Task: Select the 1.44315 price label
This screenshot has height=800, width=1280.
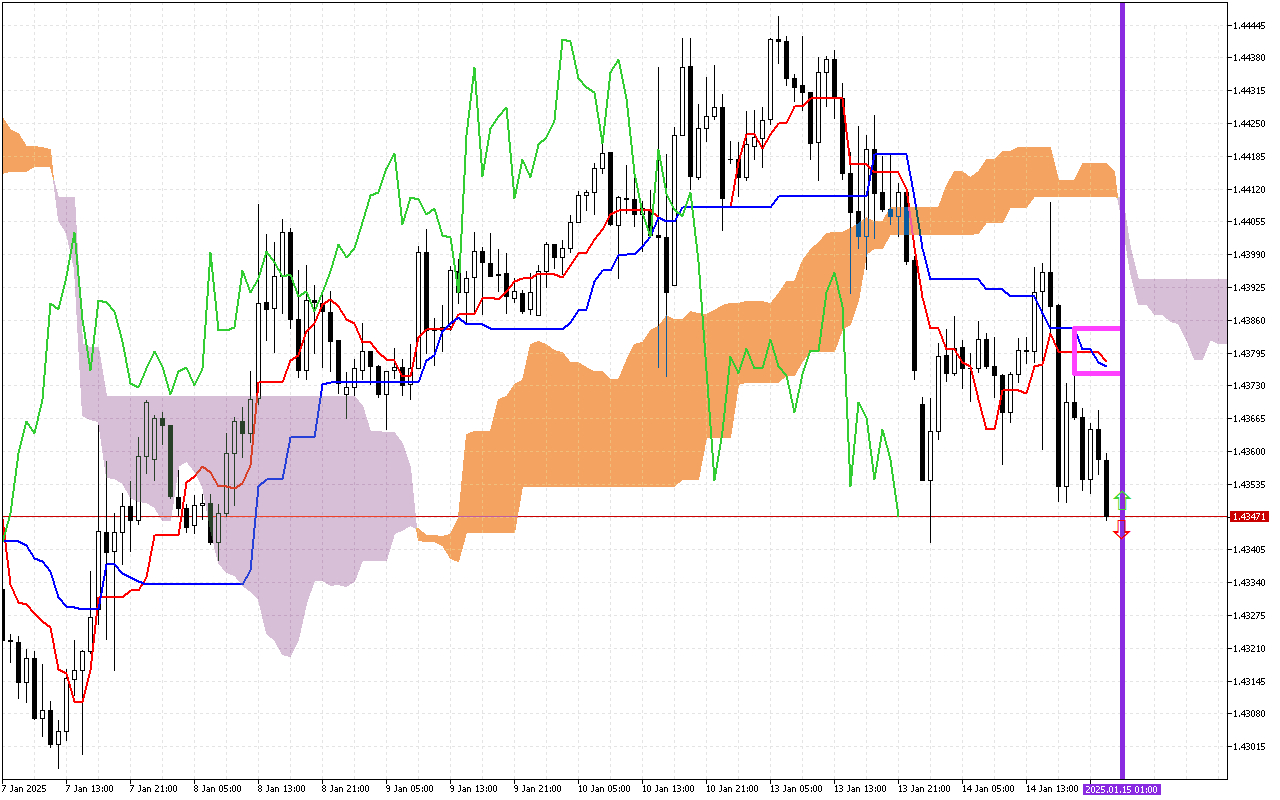Action: coord(1250,91)
